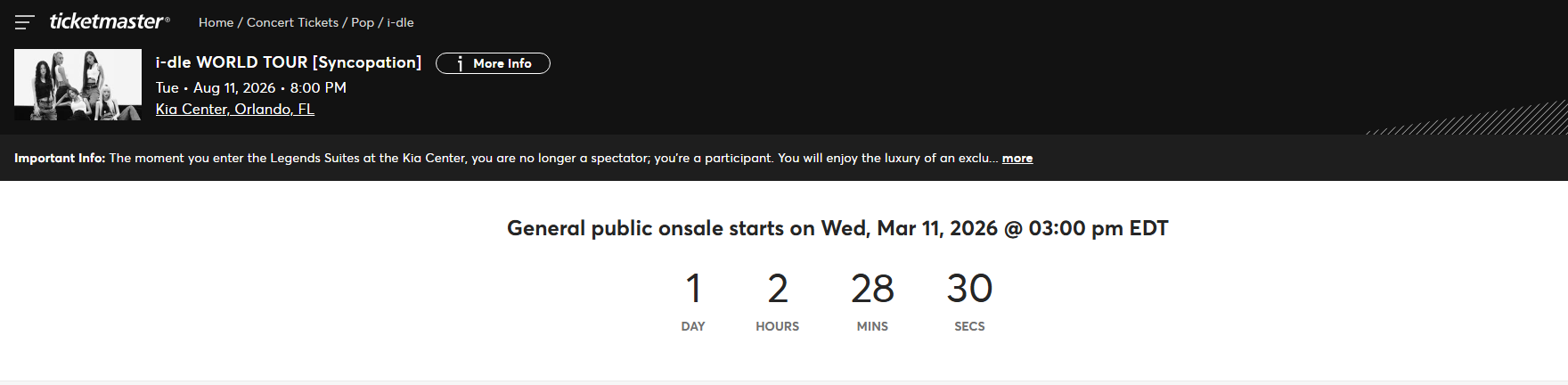Viewport: 1568px width, 385px height.
Task: Click the General public onsale heading
Action: 837,228
